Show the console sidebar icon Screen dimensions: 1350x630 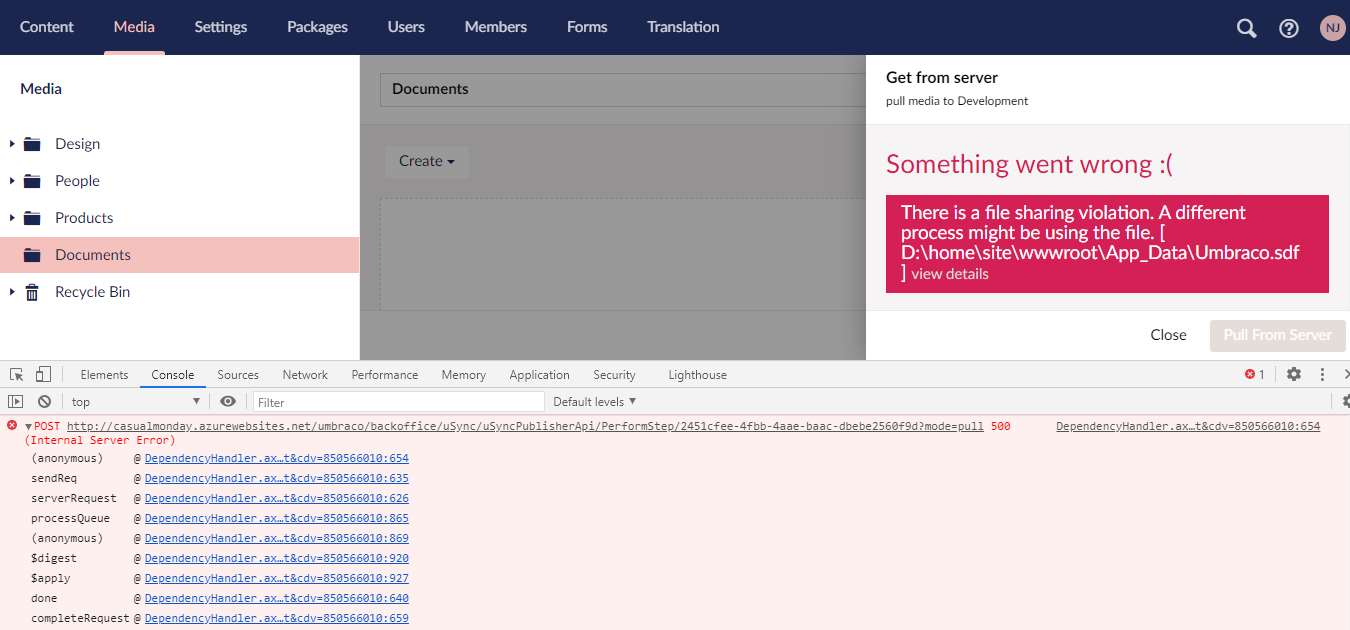[x=15, y=401]
